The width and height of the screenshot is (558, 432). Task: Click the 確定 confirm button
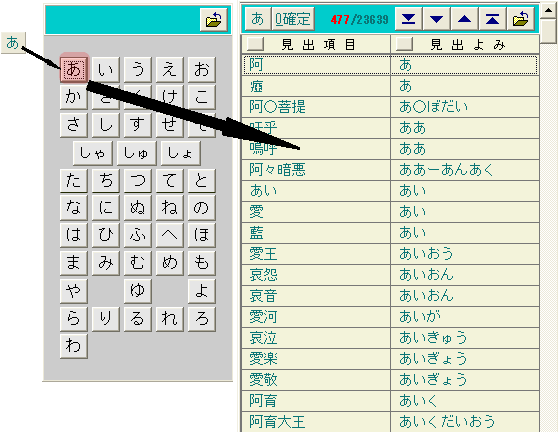pos(293,19)
